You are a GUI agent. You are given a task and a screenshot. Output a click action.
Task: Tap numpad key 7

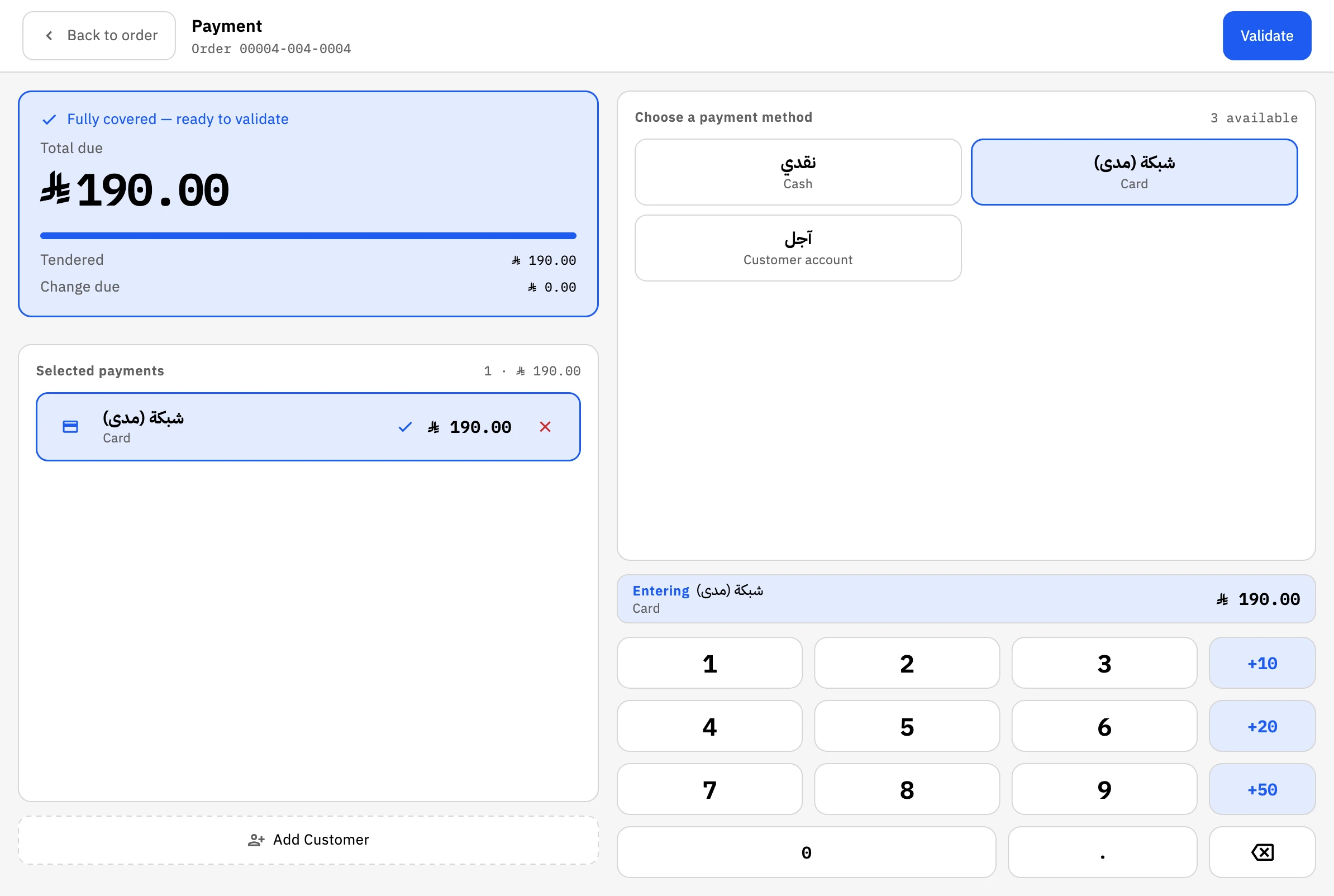709,790
